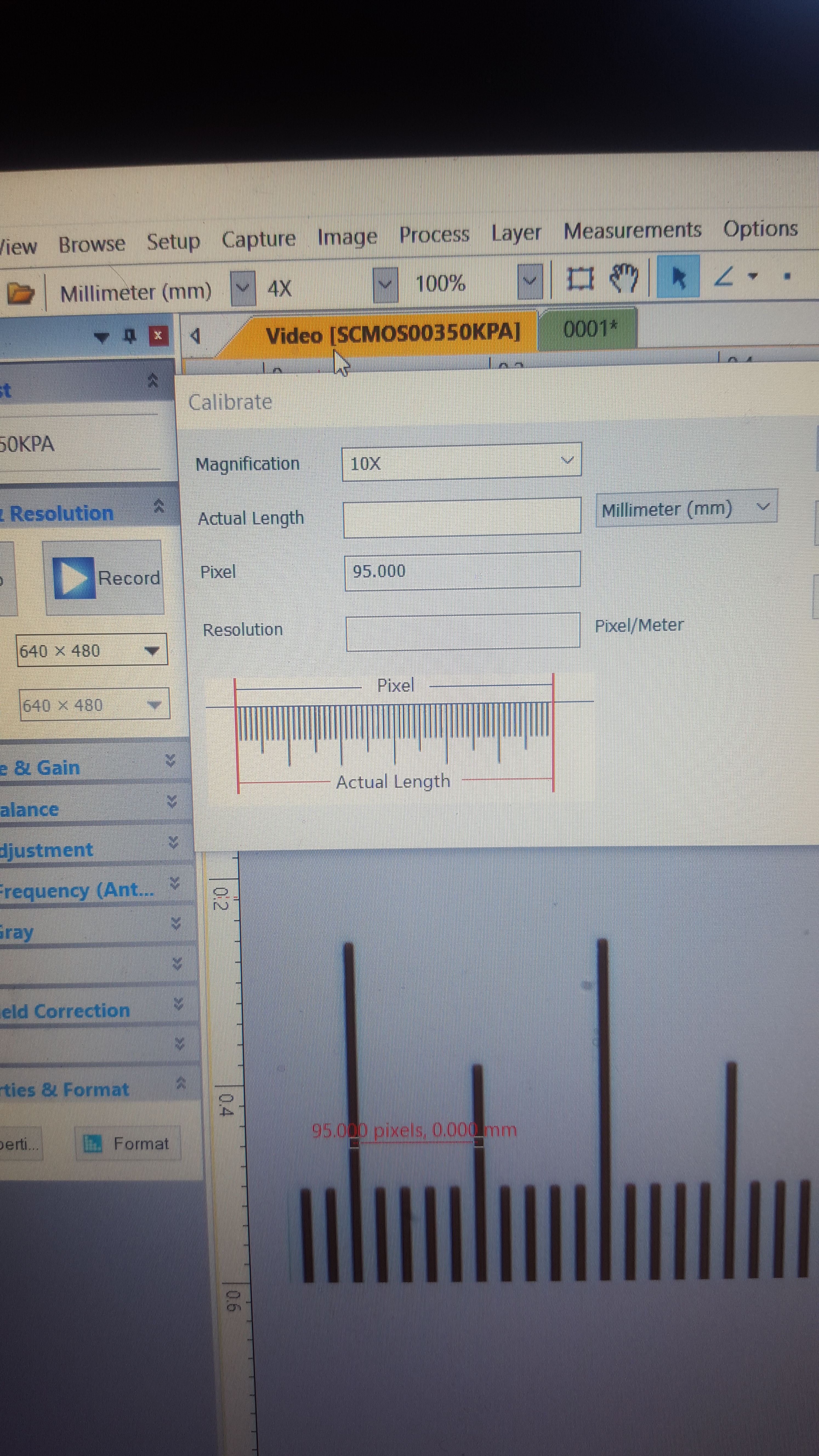The image size is (819, 1456).
Task: Open the 4X magnification dropdown in toolbar
Action: (385, 284)
